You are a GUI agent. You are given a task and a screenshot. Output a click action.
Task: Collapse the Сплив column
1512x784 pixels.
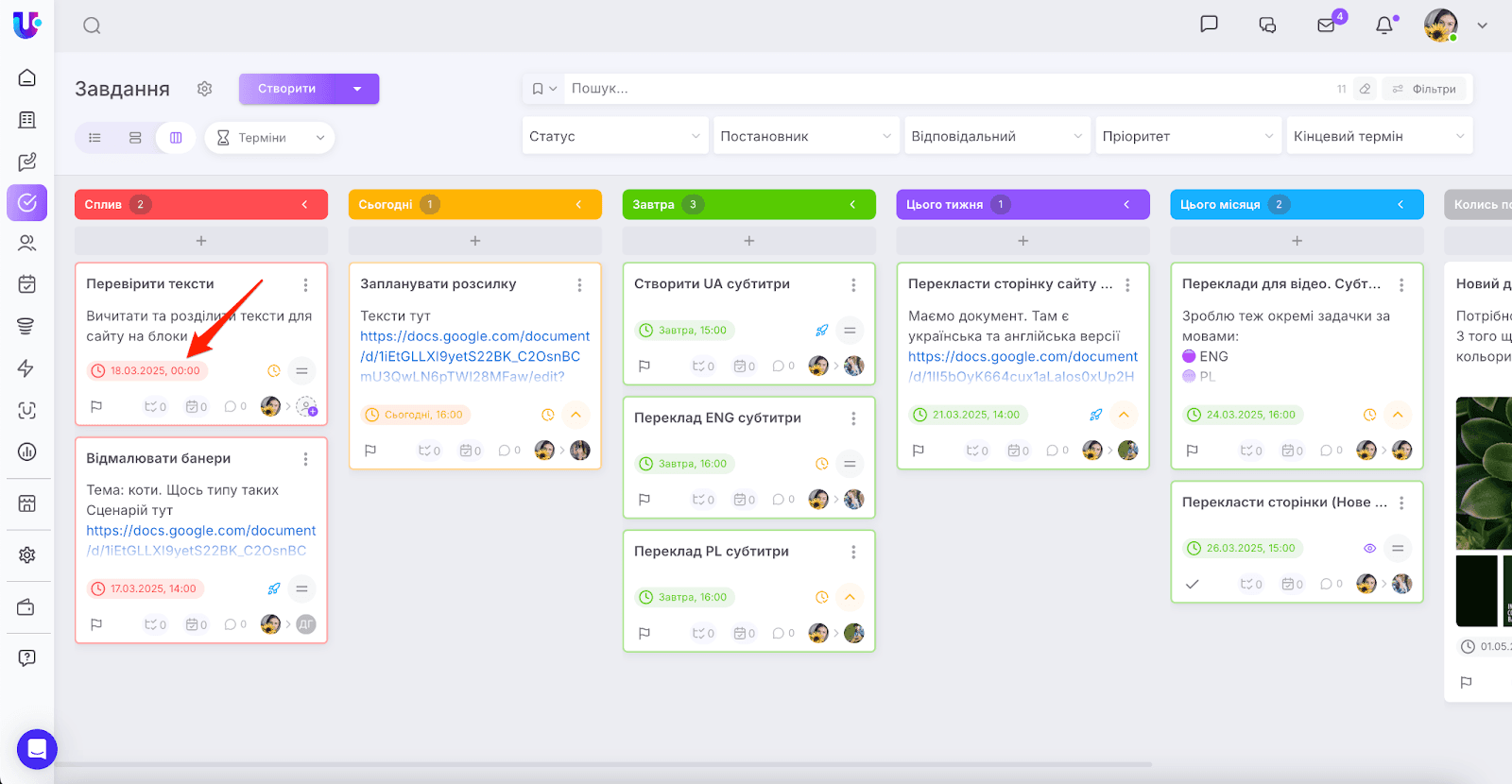[304, 205]
